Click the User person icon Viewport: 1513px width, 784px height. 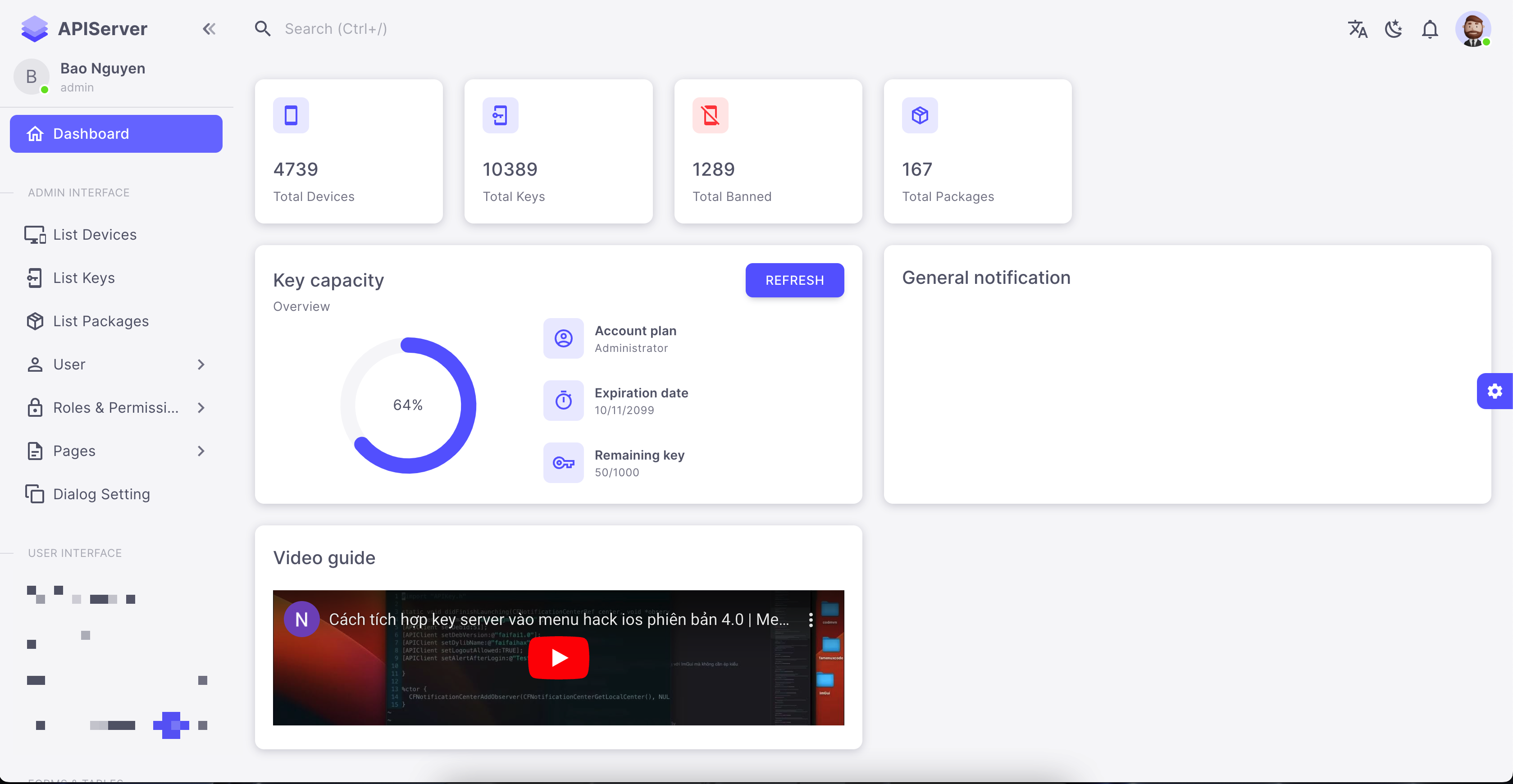point(35,365)
